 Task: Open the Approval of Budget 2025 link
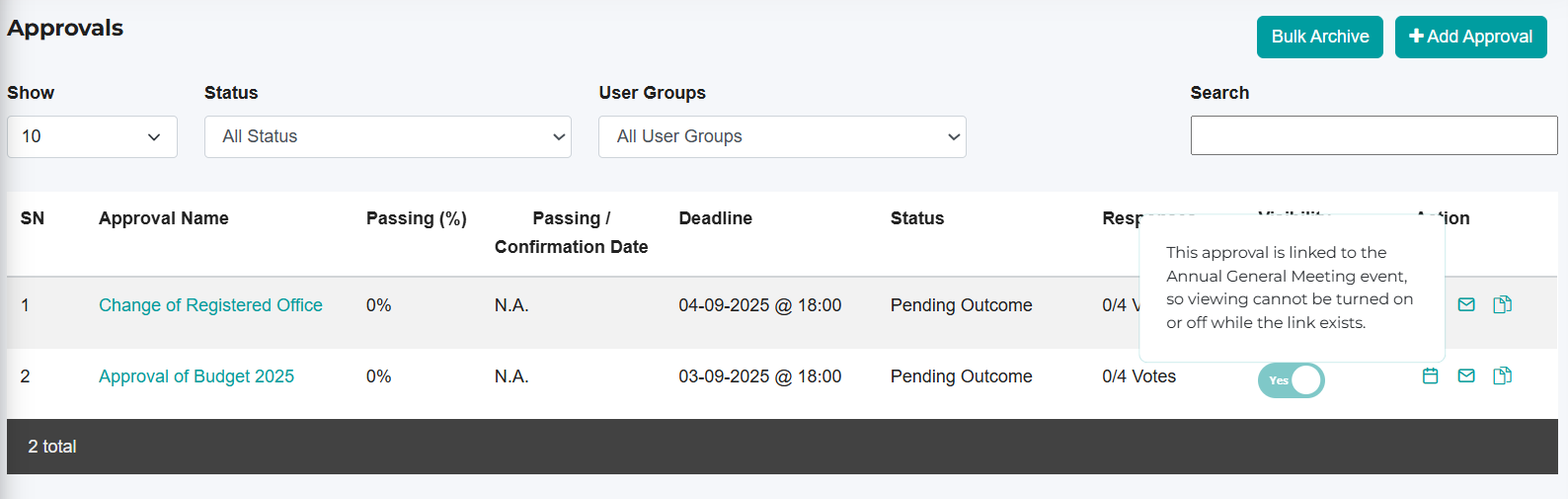pos(196,376)
